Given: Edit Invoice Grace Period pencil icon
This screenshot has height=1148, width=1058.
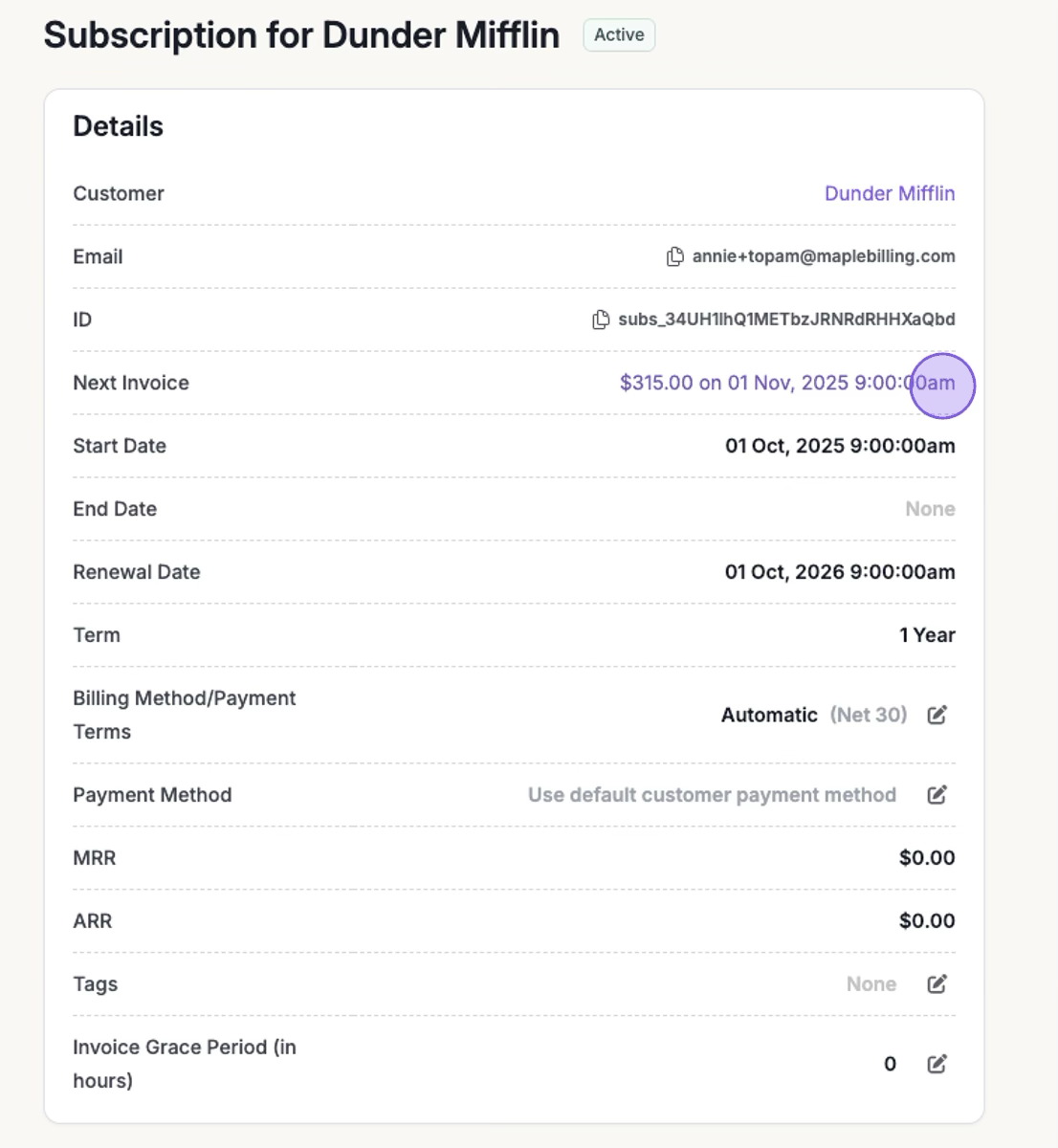Looking at the screenshot, I should click(x=937, y=1064).
